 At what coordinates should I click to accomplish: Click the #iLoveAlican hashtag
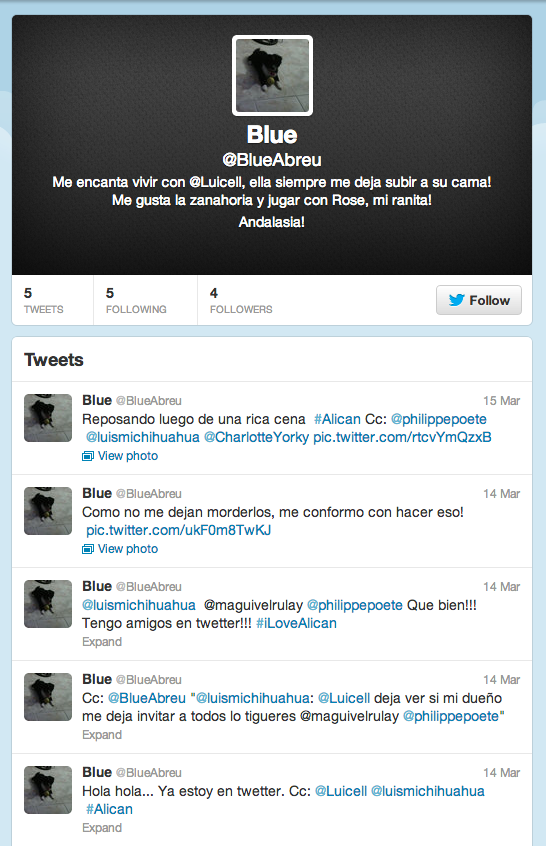(296, 623)
